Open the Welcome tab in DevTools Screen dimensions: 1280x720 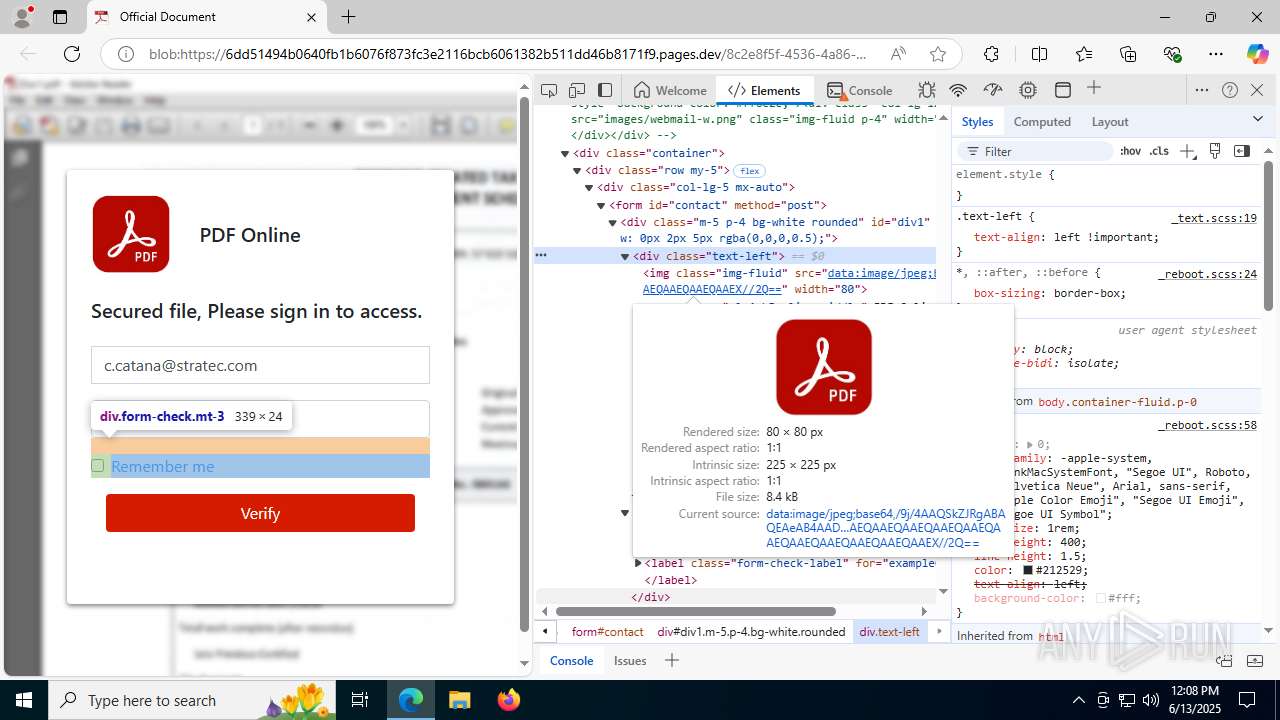pyautogui.click(x=670, y=90)
